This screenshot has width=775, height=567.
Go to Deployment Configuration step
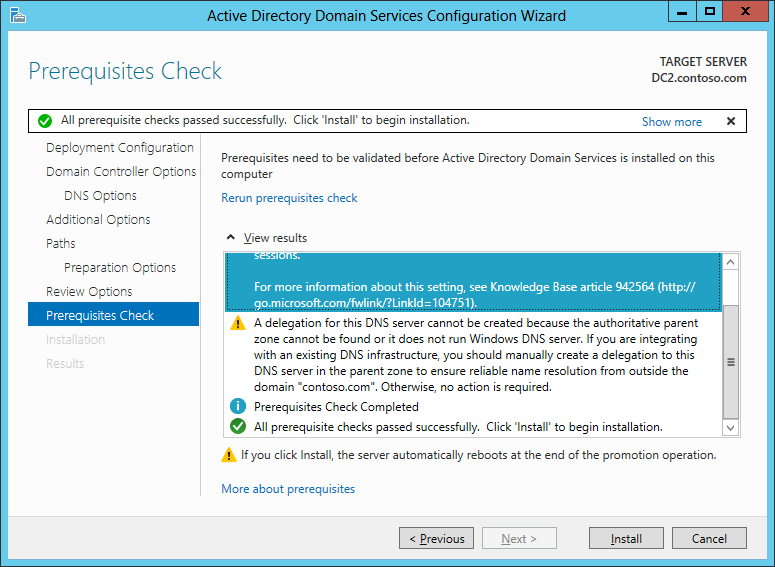(x=120, y=147)
